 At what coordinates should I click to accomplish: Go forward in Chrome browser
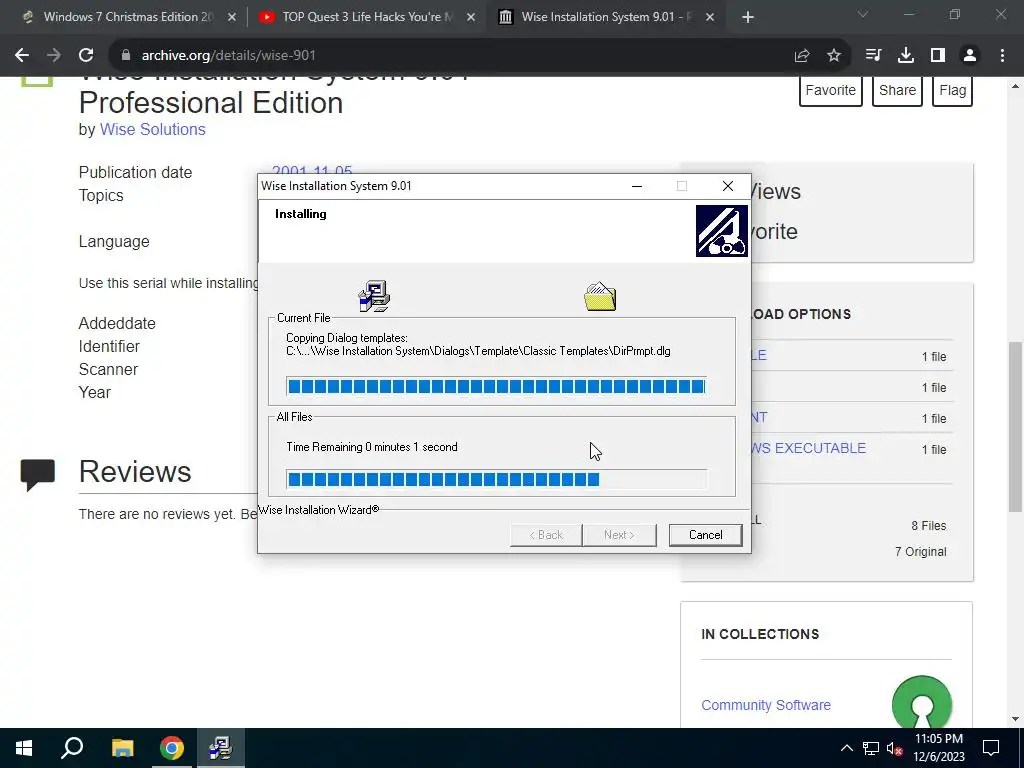[x=54, y=56]
